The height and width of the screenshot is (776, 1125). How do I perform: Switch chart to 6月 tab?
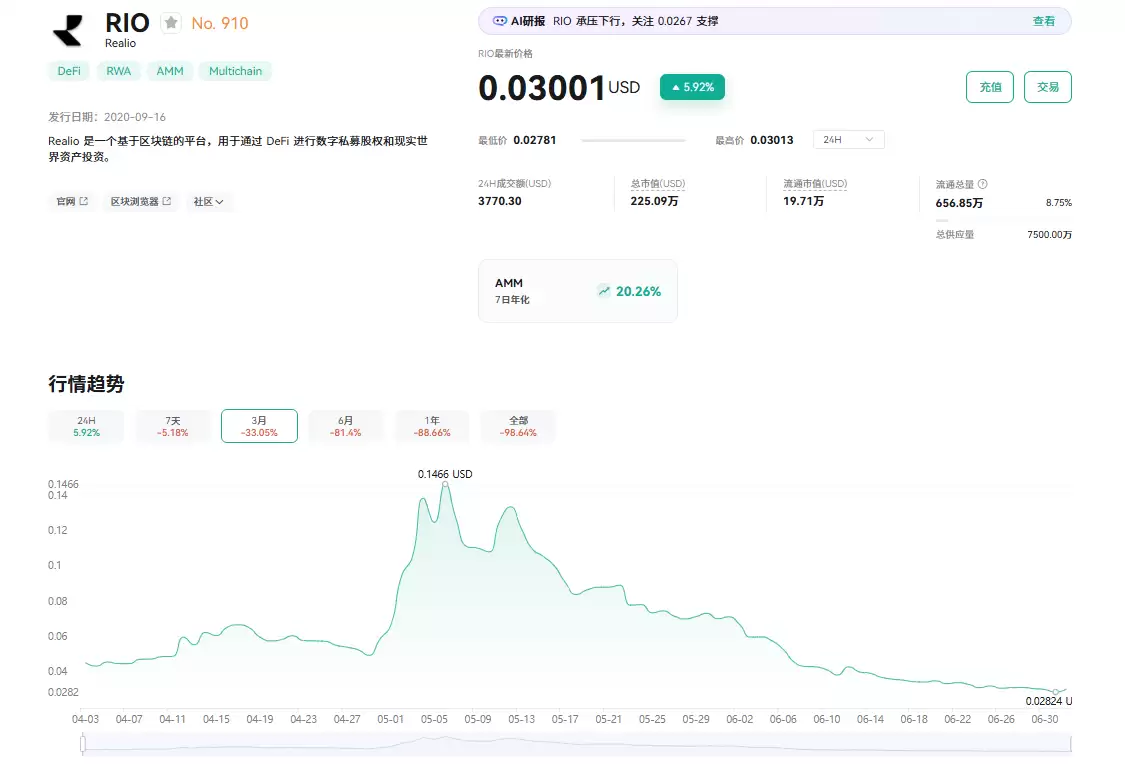point(346,426)
